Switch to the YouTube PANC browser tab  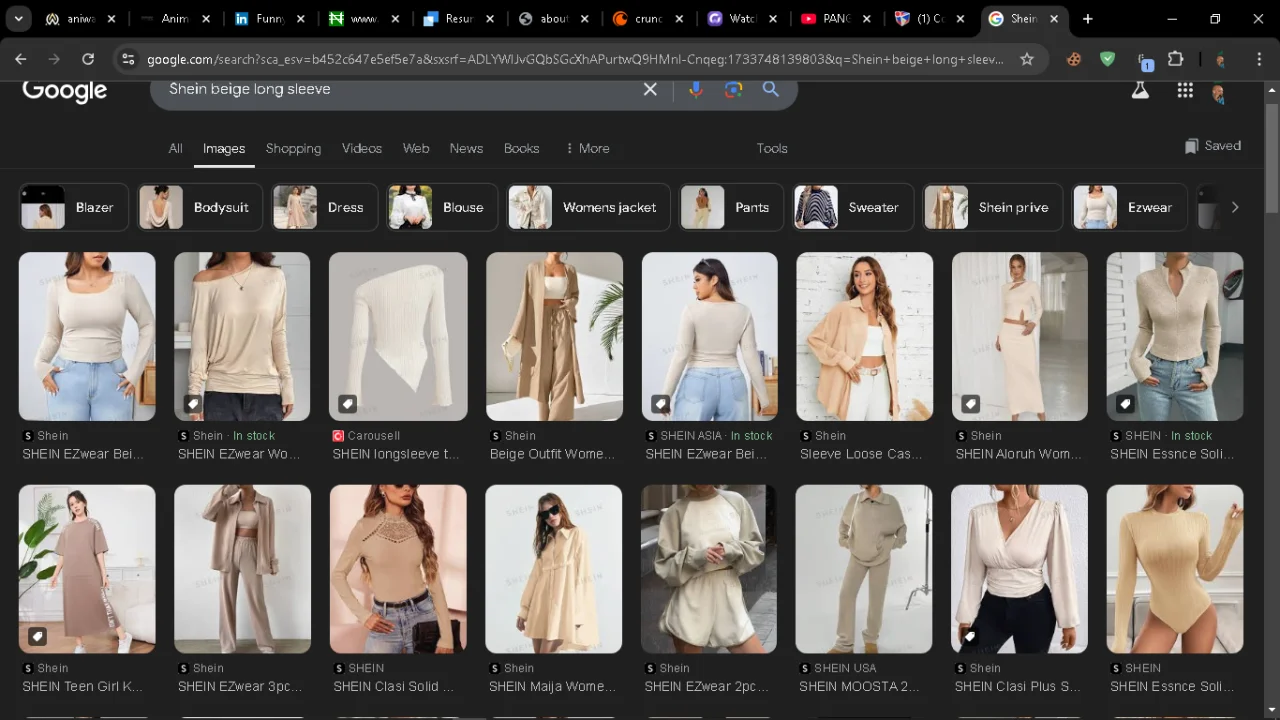[836, 18]
